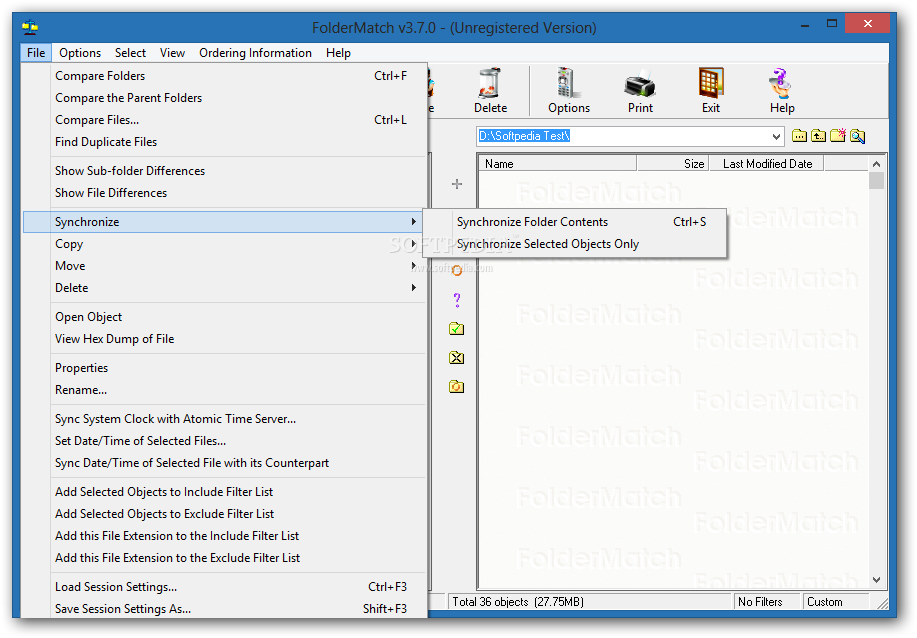Open the Help menu in menu bar
The width and height of the screenshot is (917, 638).
click(x=338, y=53)
